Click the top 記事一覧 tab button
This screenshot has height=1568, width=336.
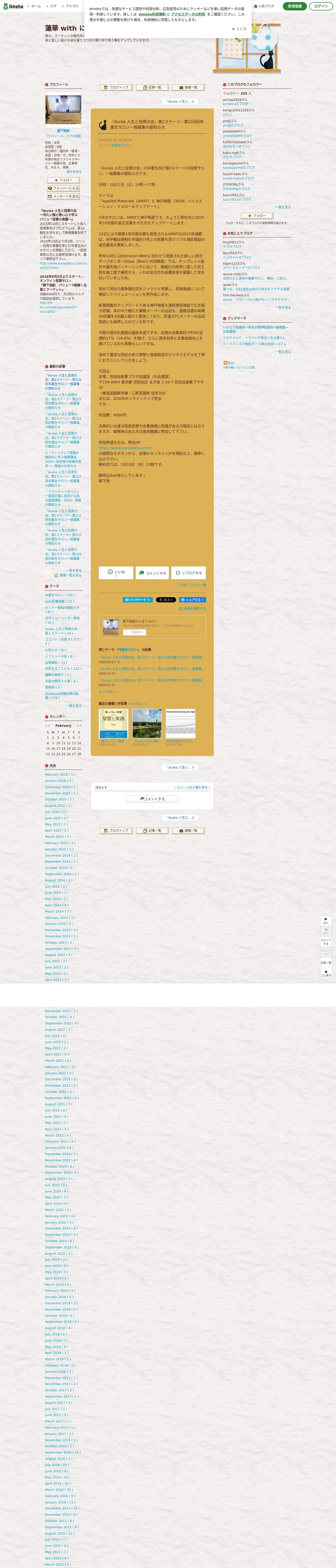coord(152,88)
